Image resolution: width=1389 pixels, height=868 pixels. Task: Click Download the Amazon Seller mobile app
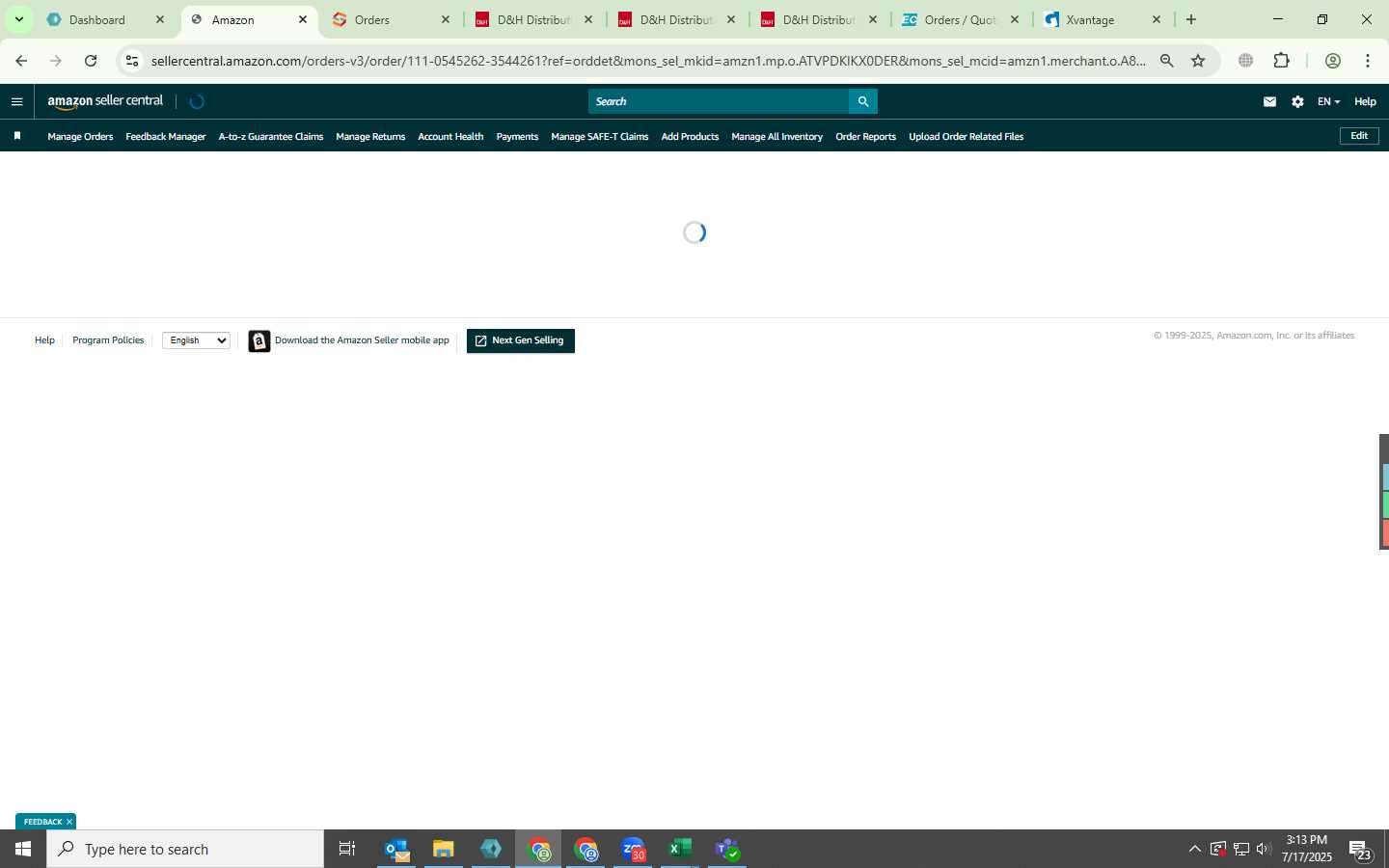coord(362,340)
